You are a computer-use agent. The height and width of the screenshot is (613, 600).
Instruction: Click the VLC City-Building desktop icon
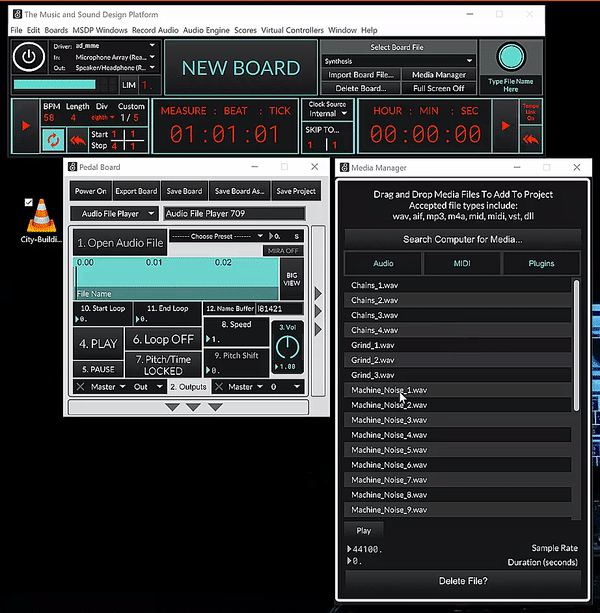pos(40,213)
